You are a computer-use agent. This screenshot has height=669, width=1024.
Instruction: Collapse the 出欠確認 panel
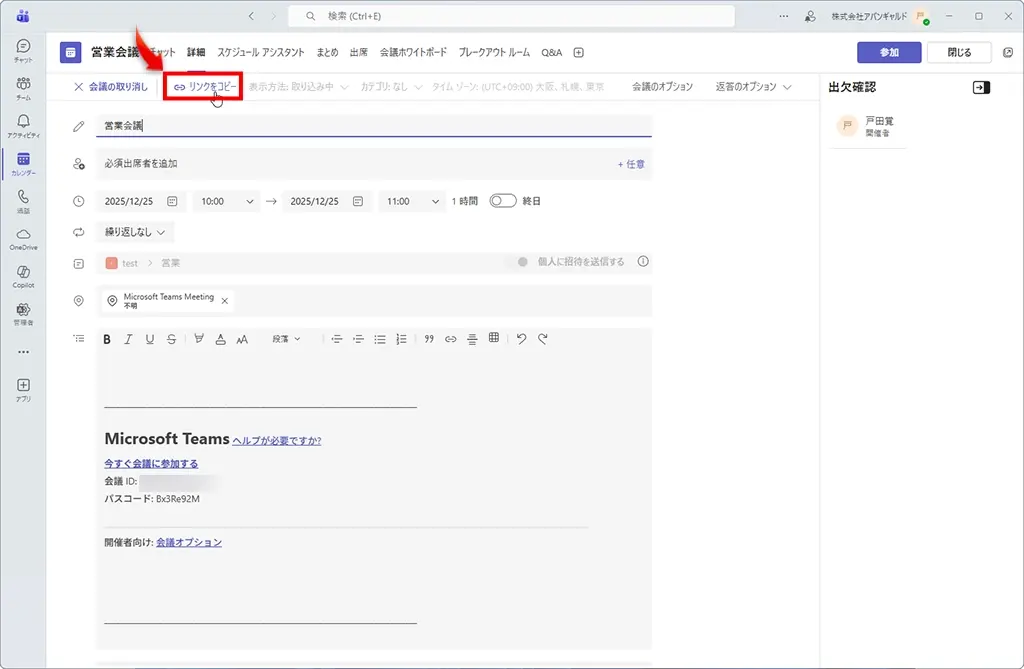tap(980, 88)
